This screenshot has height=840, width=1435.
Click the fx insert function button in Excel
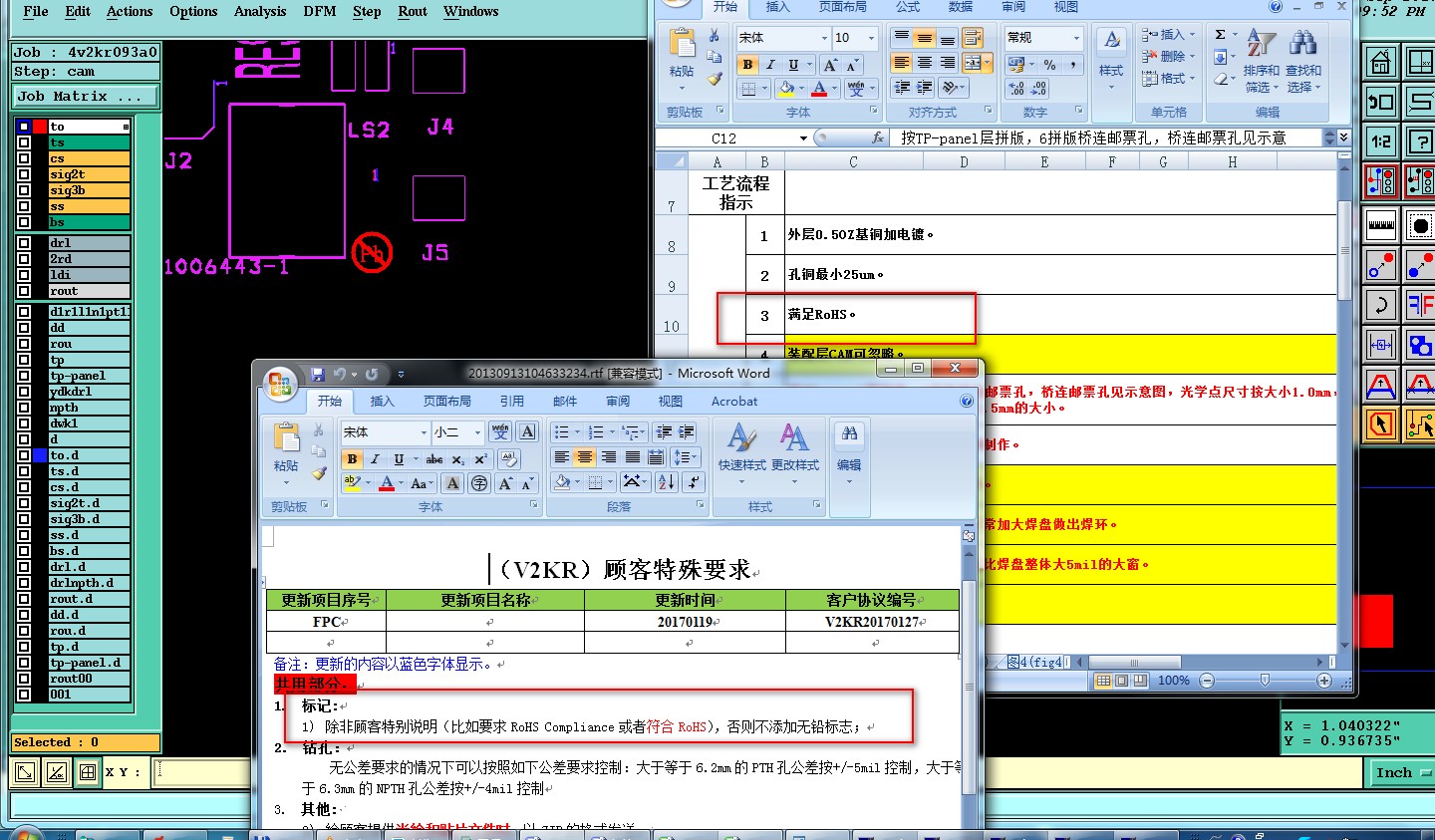pos(877,138)
